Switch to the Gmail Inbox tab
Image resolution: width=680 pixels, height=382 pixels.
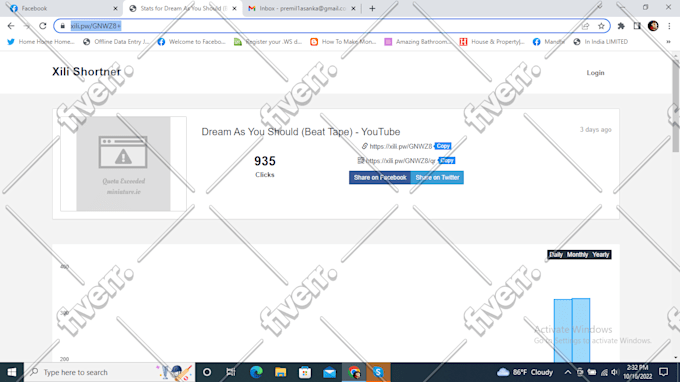301,8
